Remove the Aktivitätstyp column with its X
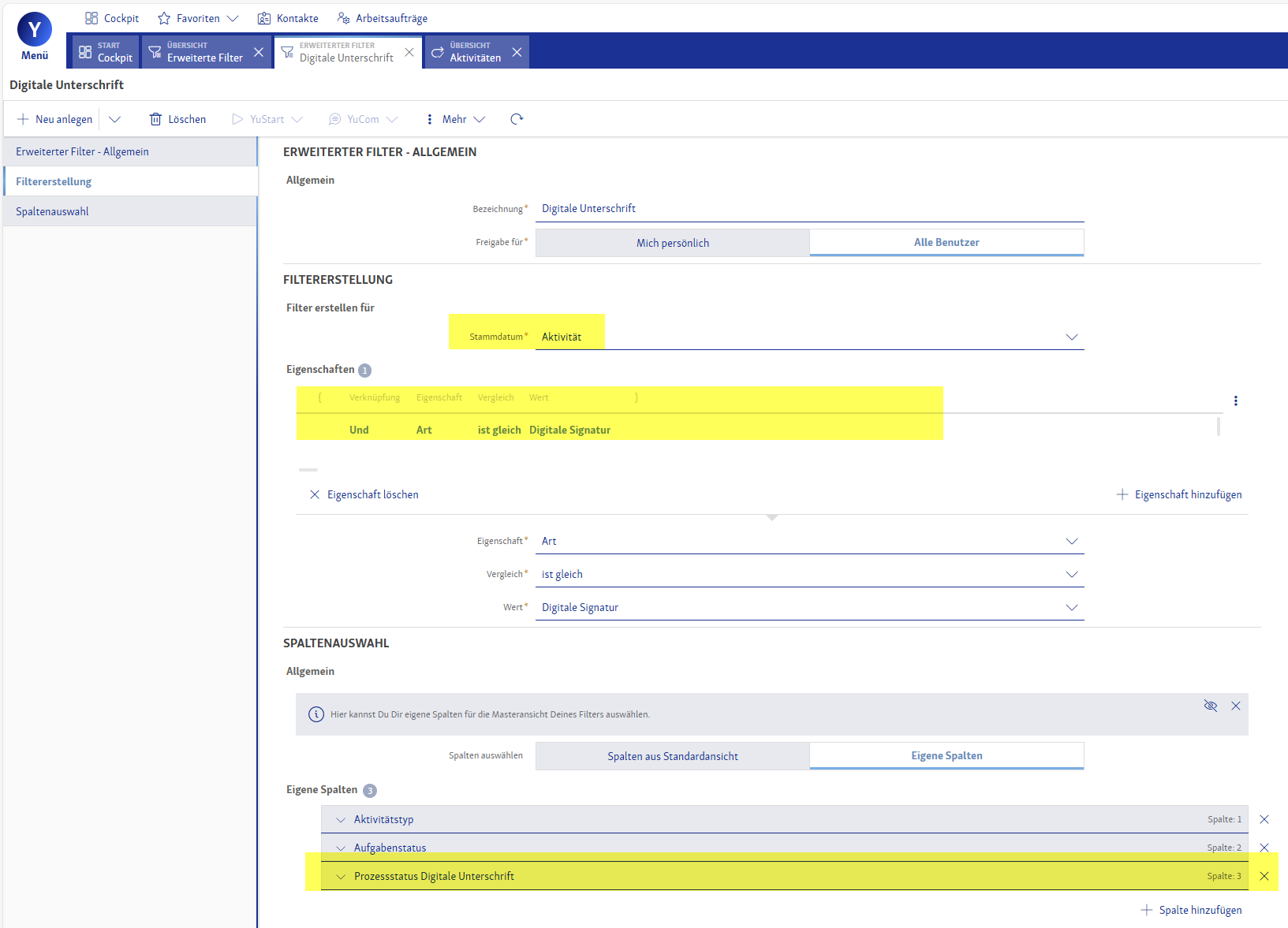1288x928 pixels. click(x=1264, y=819)
